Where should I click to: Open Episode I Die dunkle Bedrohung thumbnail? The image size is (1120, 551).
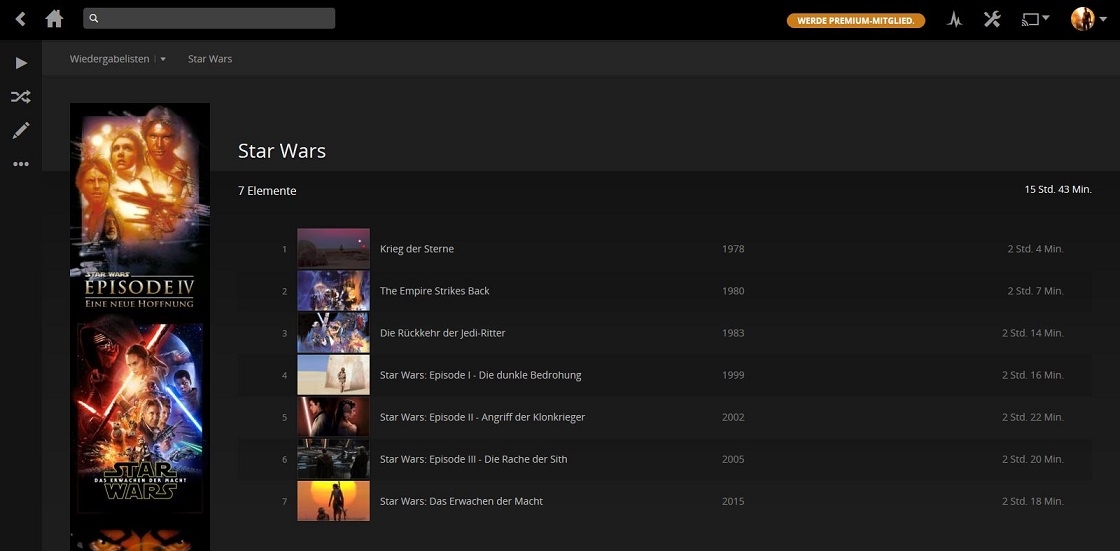tap(334, 374)
